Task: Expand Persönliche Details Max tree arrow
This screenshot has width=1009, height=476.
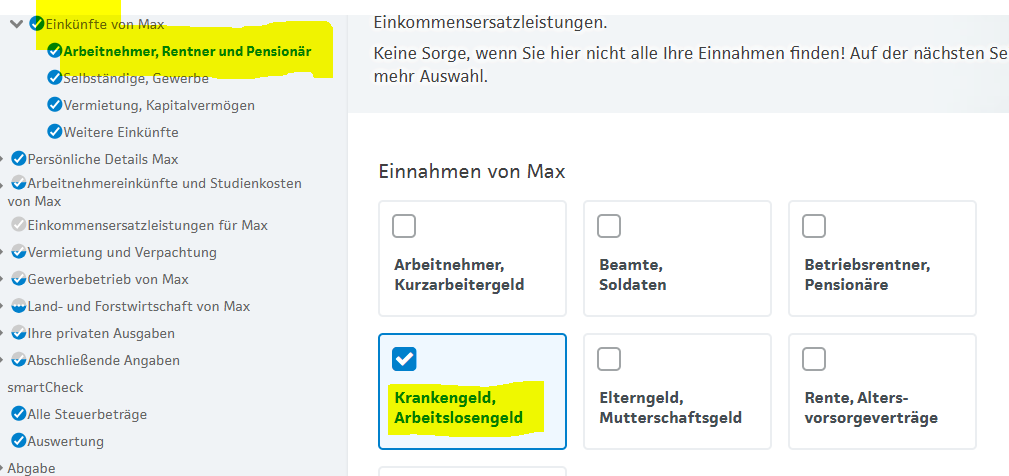Action: [x=5, y=159]
